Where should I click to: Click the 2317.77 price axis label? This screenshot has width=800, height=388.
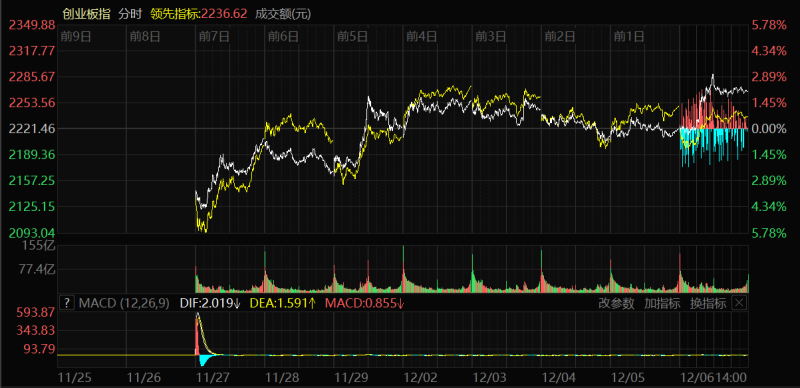click(x=32, y=51)
